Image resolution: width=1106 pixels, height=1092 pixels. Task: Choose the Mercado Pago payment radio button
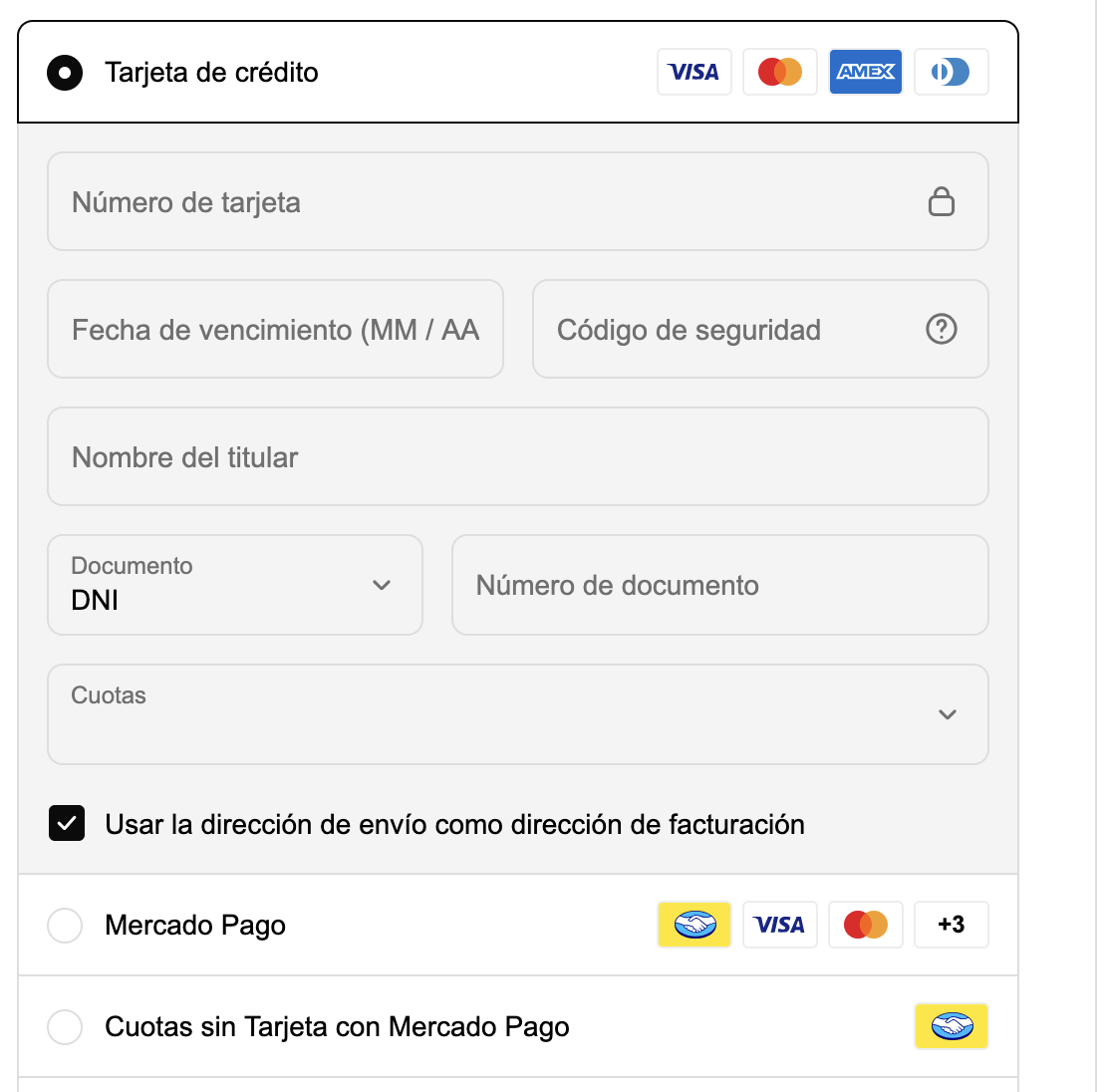point(66,926)
